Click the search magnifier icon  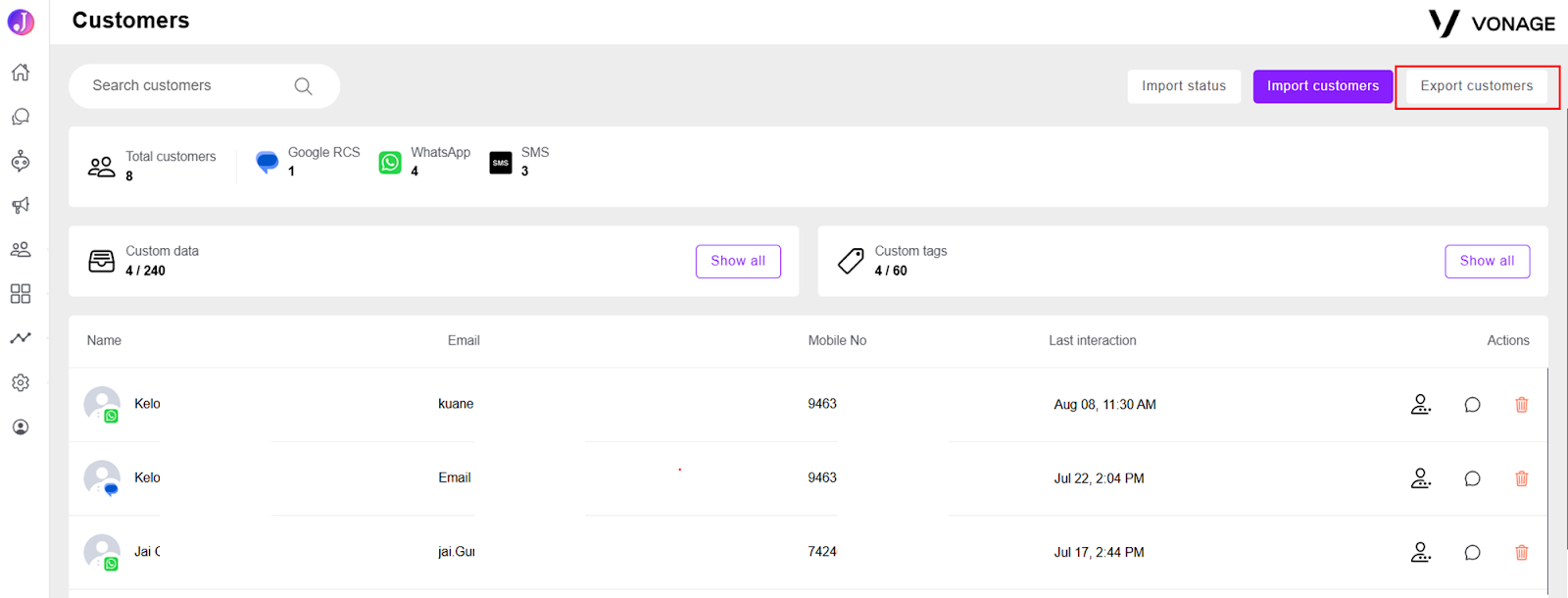coord(304,86)
